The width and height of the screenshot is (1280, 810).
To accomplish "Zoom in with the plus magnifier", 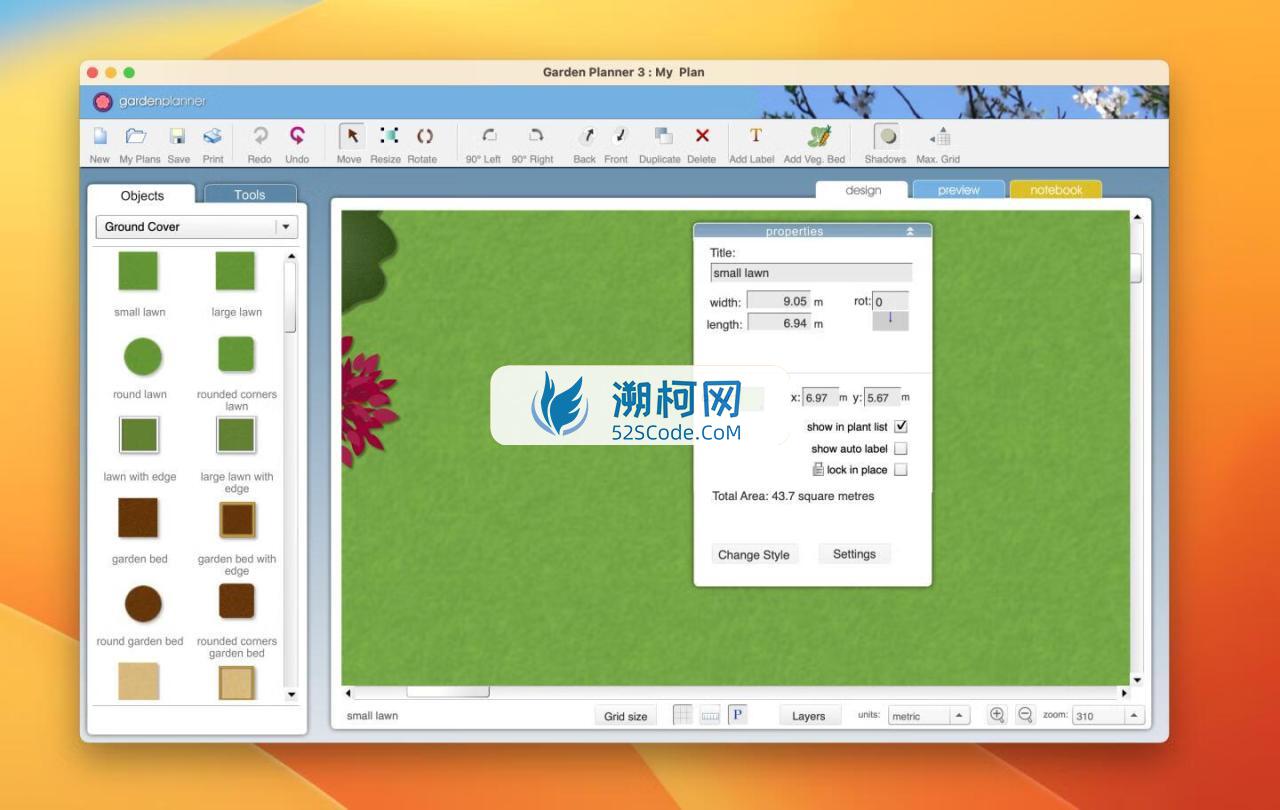I will click(x=997, y=714).
